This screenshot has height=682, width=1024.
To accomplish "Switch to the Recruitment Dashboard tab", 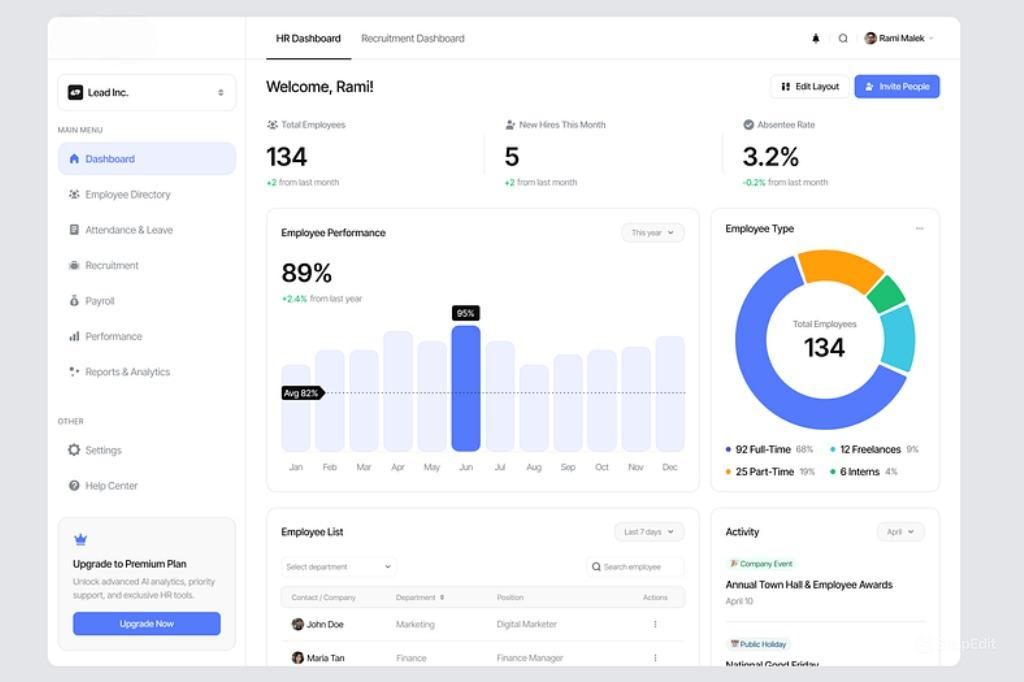I will point(412,39).
